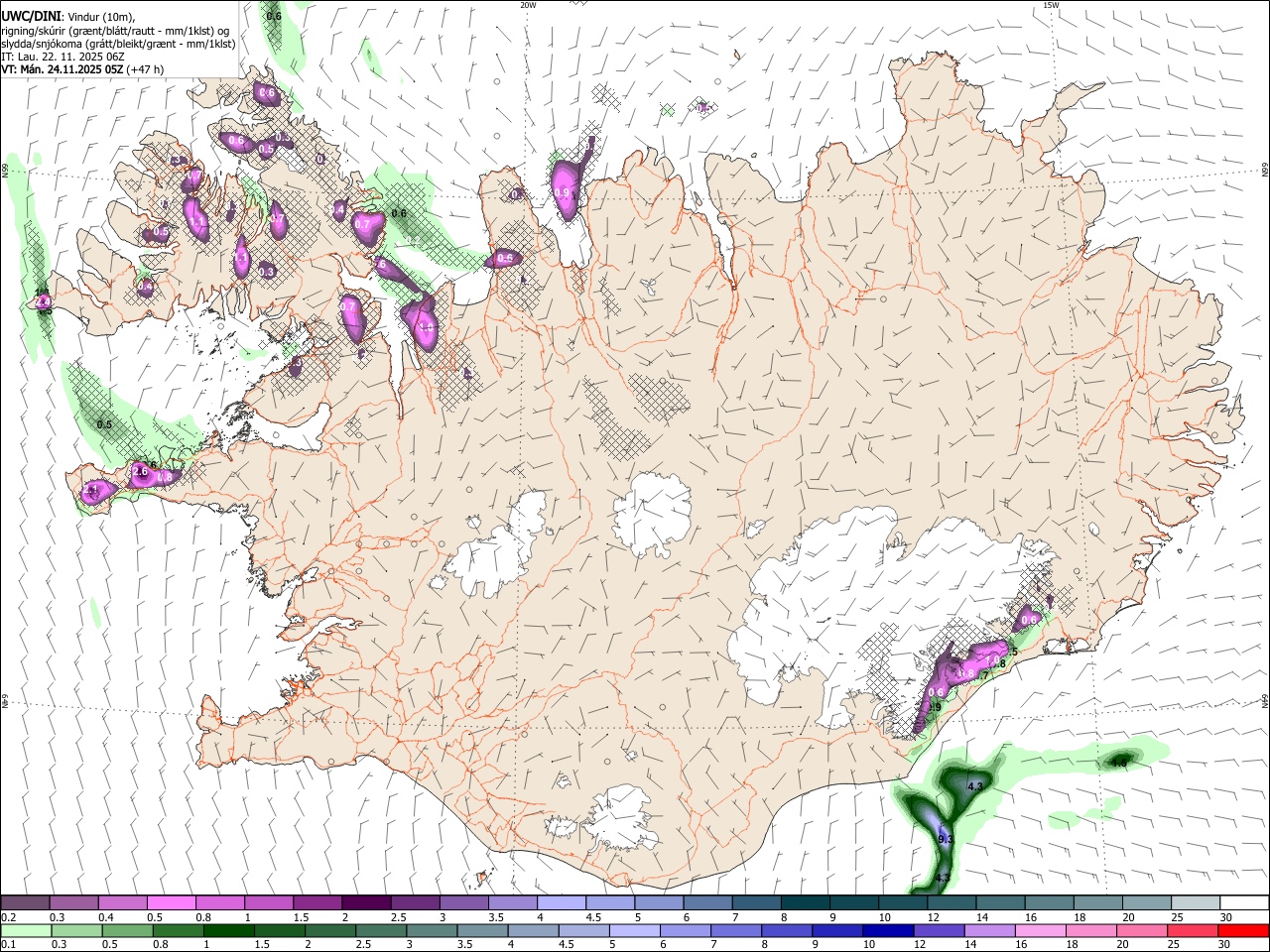Screen dimensions: 1270x952
Task: Click the 'IT: Lau. 22. 11. 2025 06Z' line
Action: pos(63,57)
